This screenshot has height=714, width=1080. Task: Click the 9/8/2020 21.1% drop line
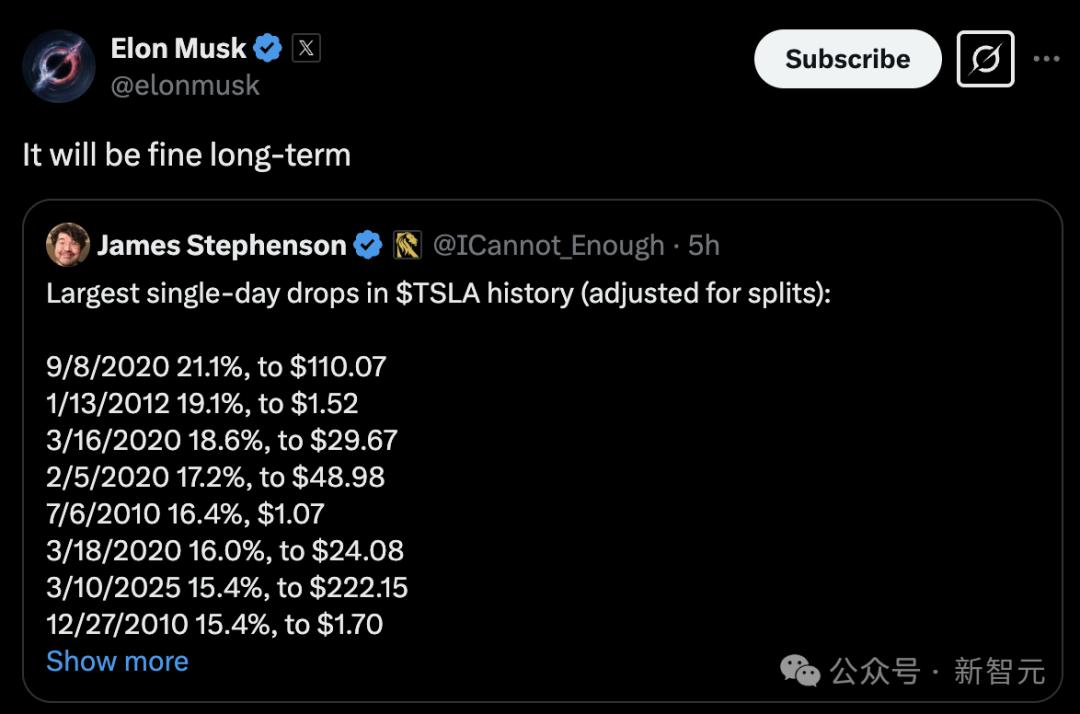coord(216,367)
